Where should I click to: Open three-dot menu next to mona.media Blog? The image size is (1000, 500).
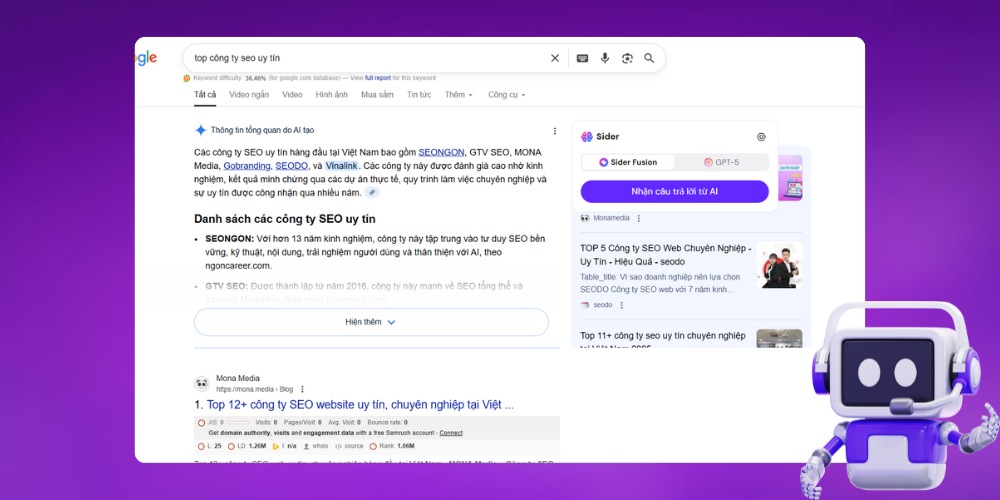[302, 389]
